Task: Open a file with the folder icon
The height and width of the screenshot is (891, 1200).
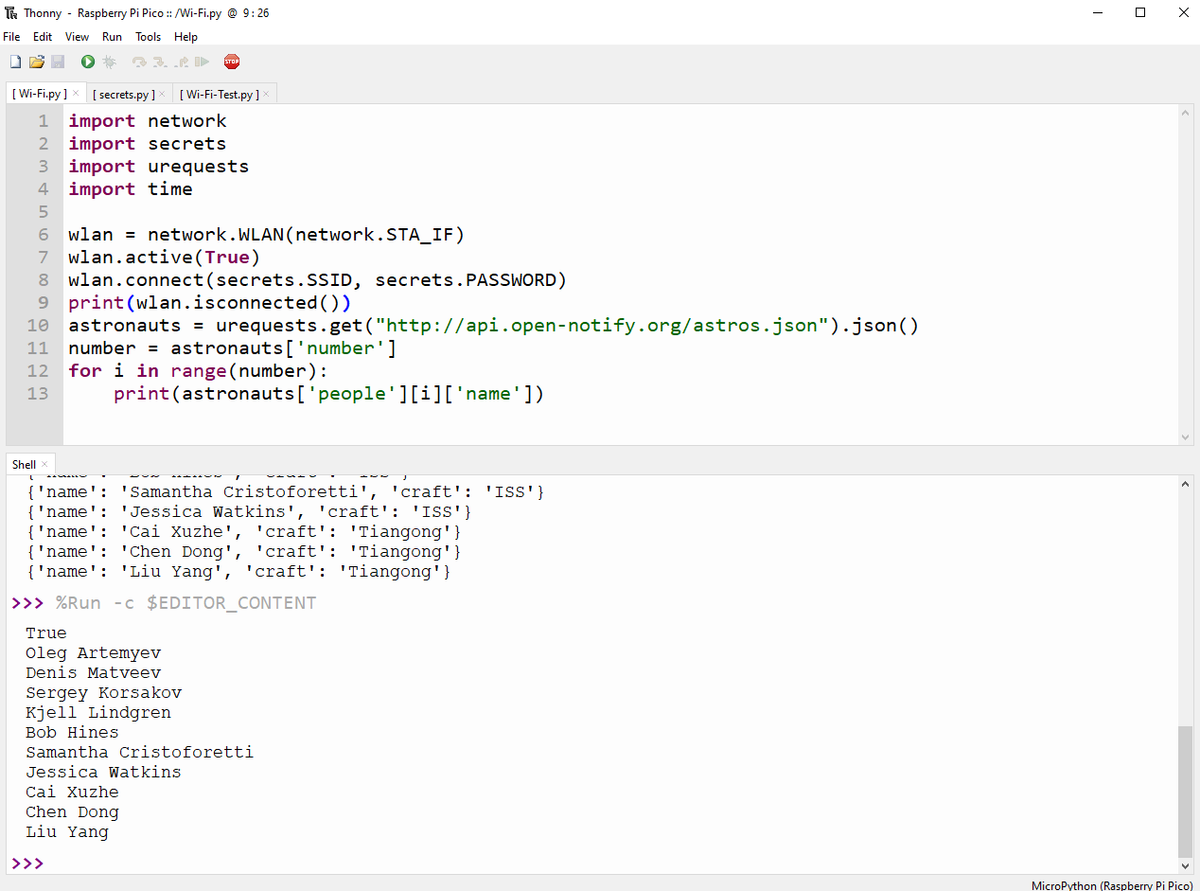Action: (37, 62)
